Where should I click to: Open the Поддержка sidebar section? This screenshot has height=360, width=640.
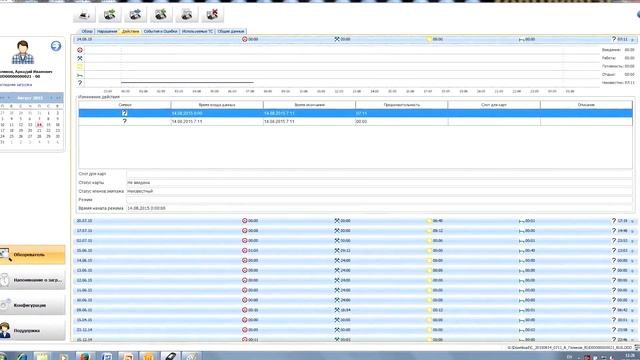coord(32,331)
